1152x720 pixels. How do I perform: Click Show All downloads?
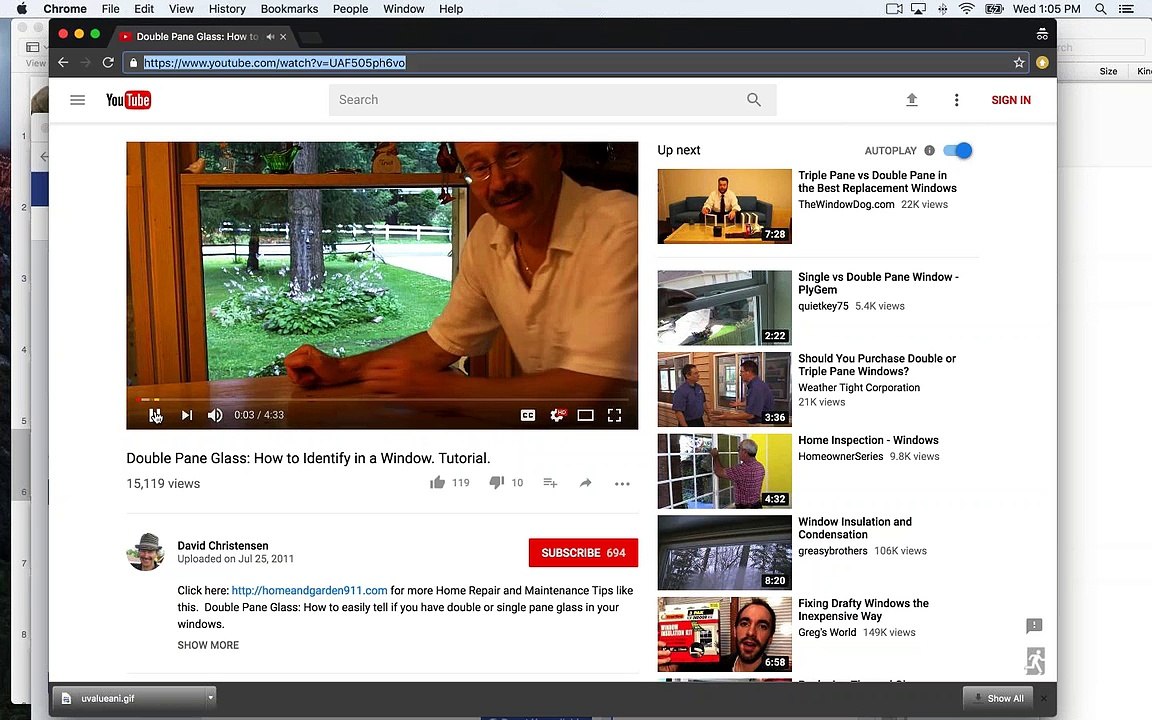click(998, 698)
